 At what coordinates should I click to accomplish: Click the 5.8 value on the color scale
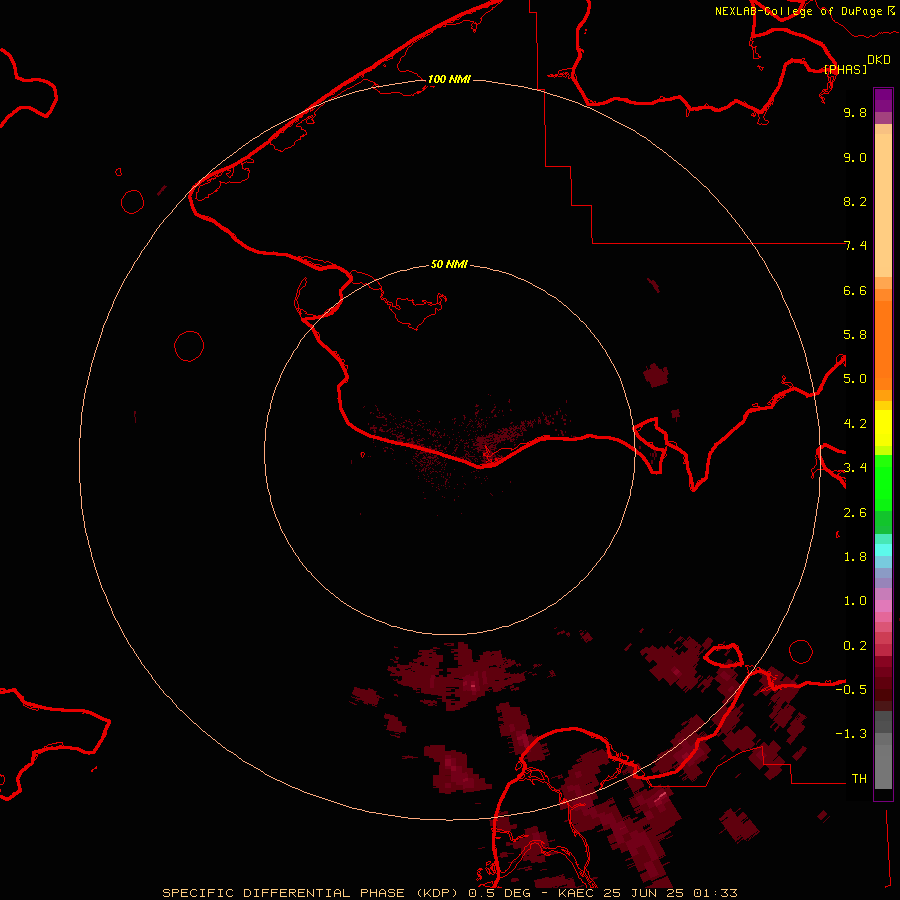pos(855,335)
